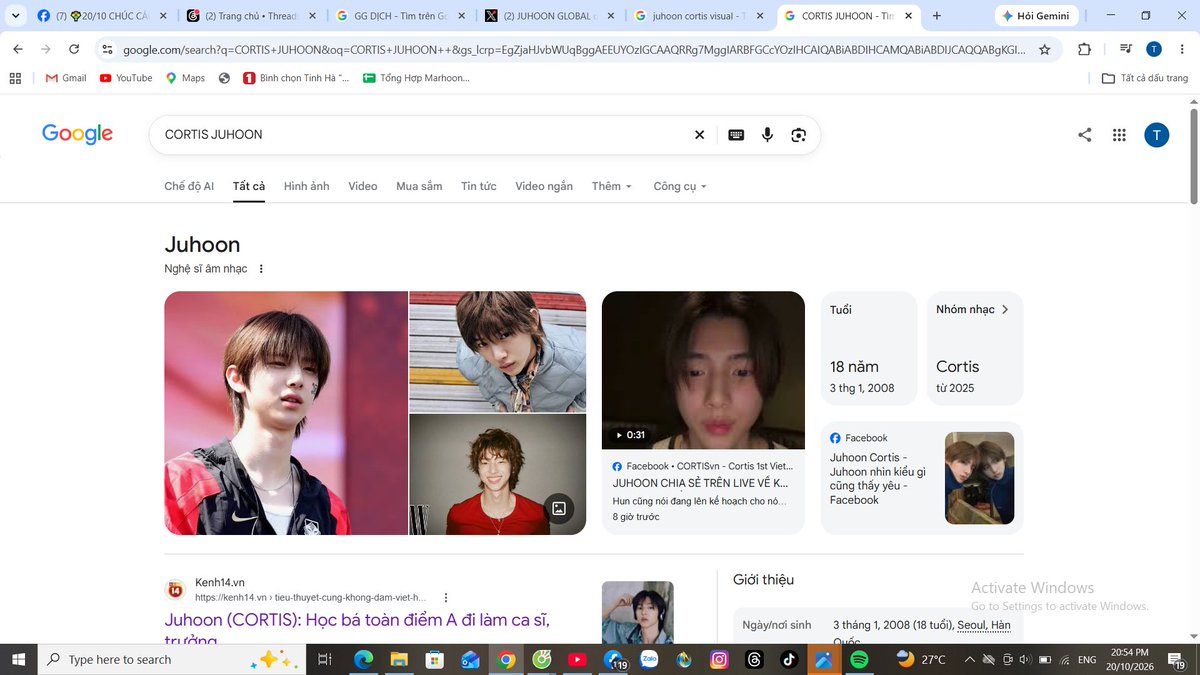Open more options for the Kenh14.vn result
The height and width of the screenshot is (675, 1200).
(x=446, y=597)
